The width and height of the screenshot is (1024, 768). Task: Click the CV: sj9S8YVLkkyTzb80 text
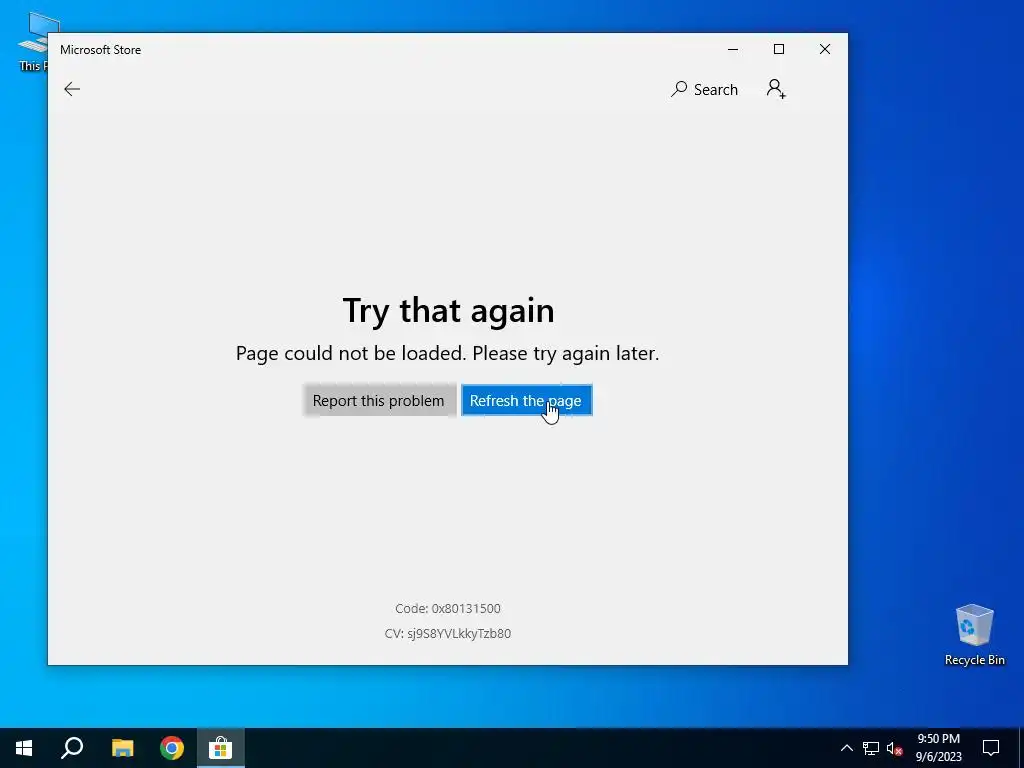tap(448, 633)
